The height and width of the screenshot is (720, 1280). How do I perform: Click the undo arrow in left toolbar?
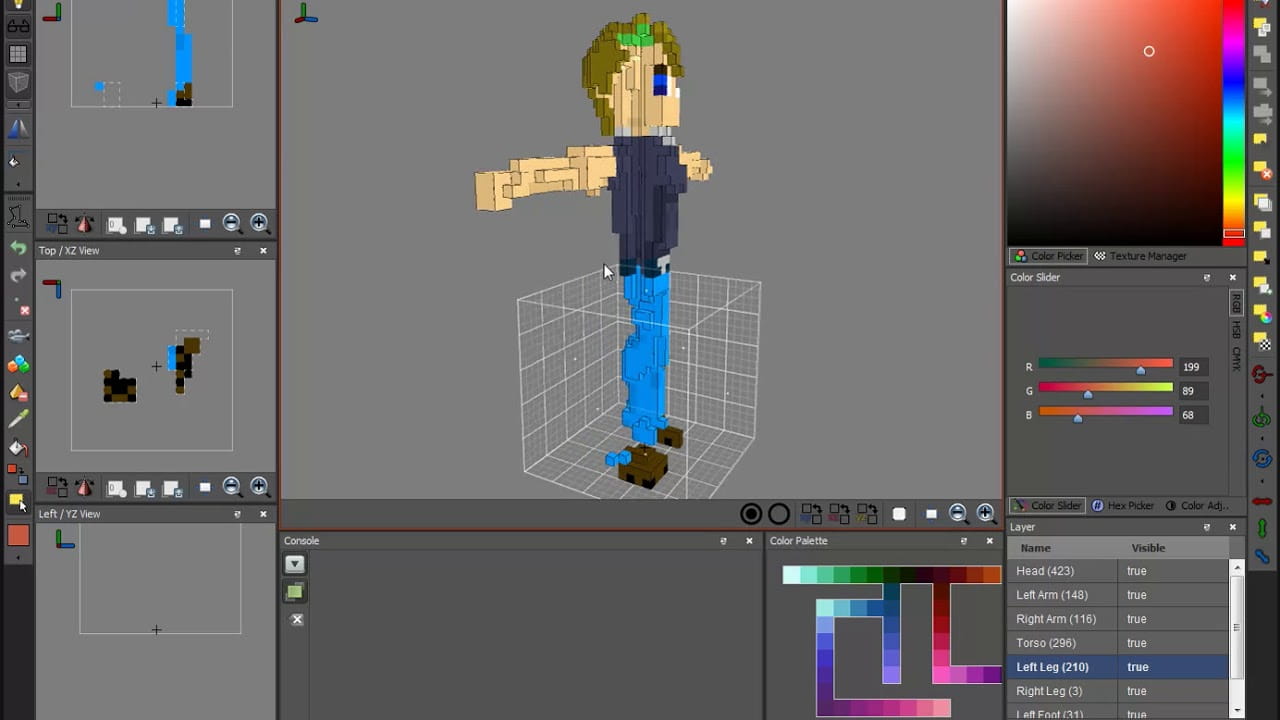click(x=18, y=247)
